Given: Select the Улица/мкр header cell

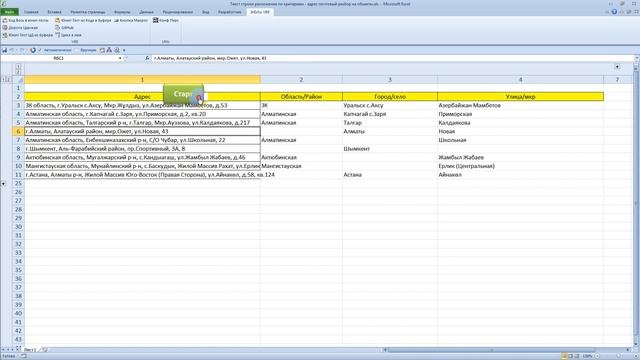Looking at the screenshot, I should coord(520,97).
